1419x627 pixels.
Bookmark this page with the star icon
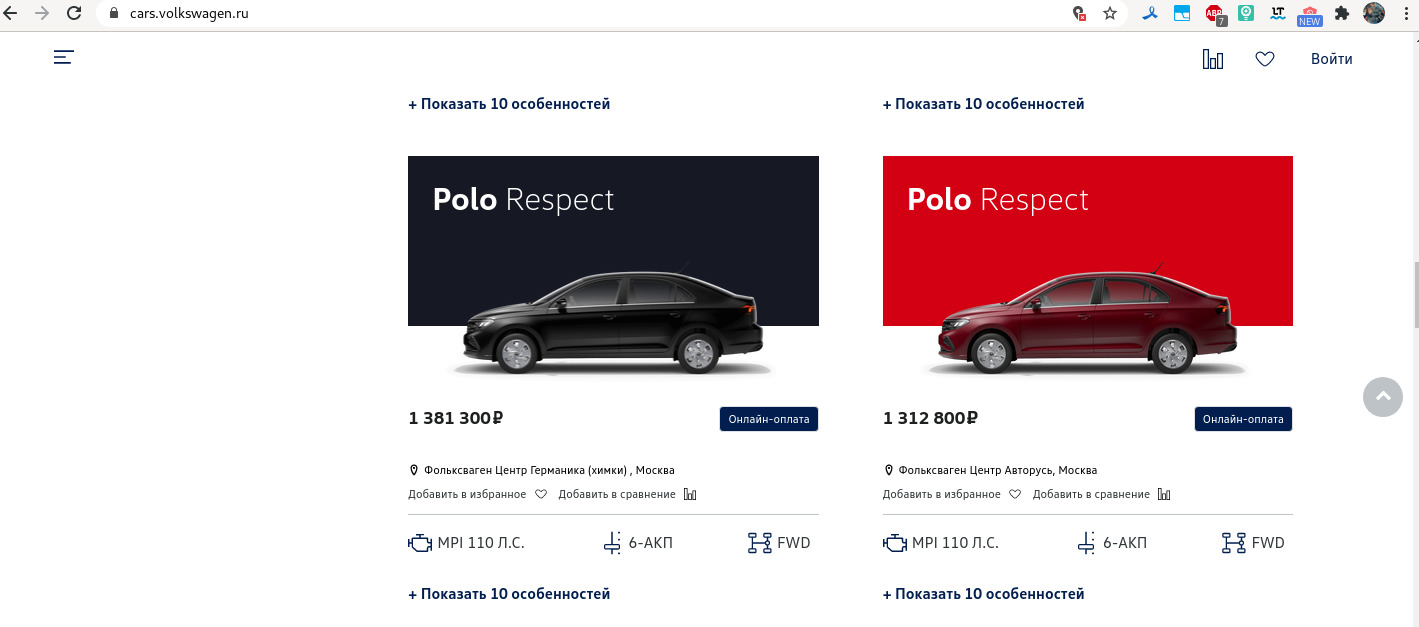tap(1110, 14)
